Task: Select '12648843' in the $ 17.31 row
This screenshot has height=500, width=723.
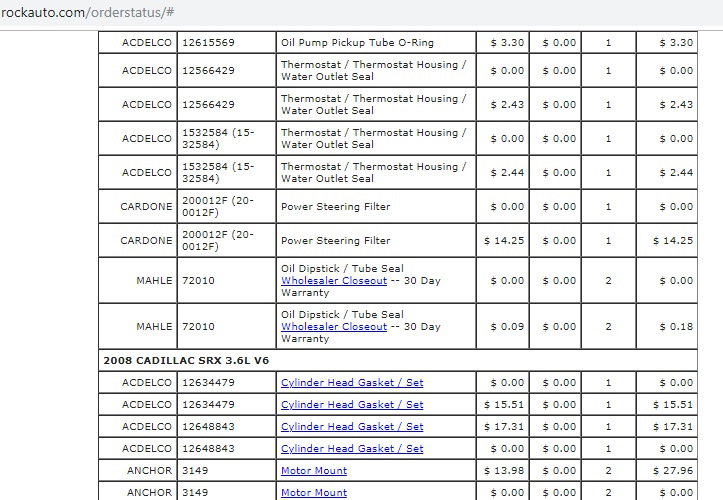Action: tap(208, 427)
